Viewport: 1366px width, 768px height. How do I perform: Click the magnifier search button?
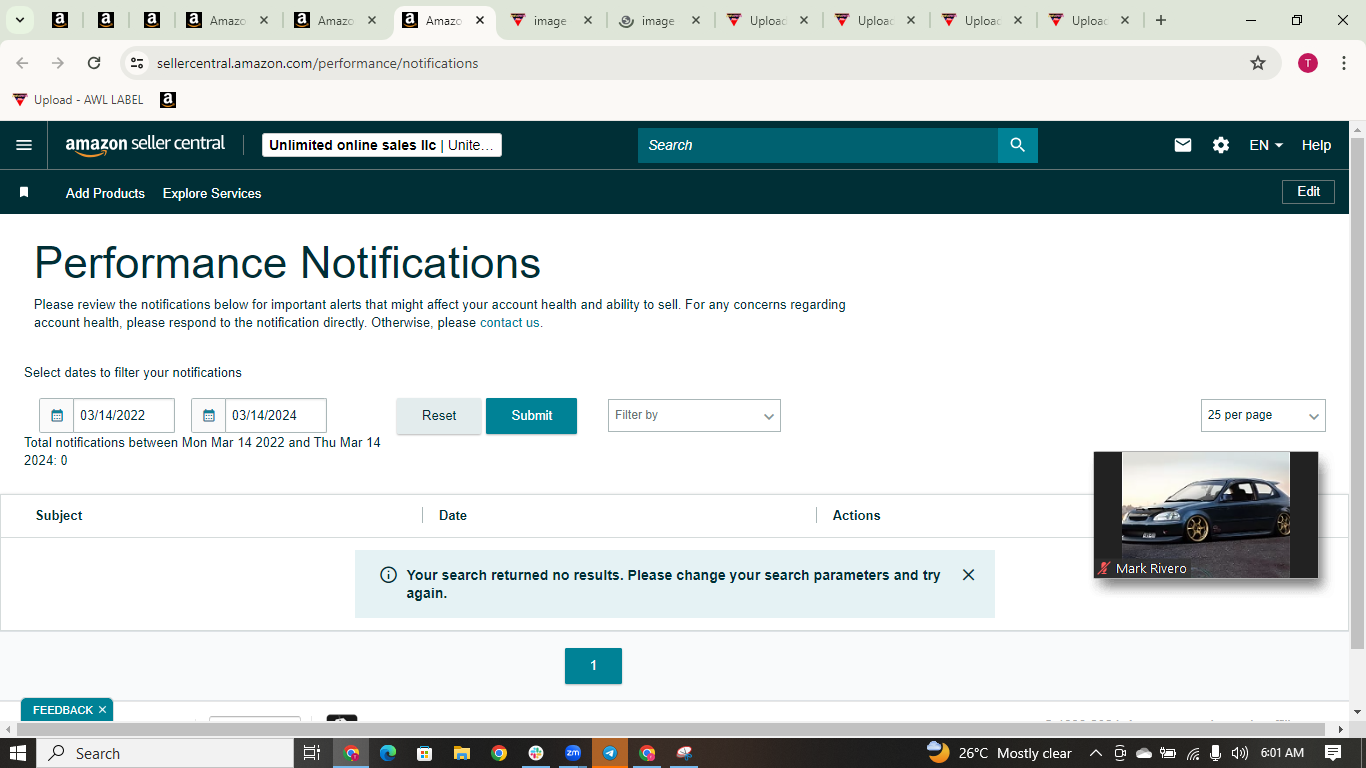1018,145
